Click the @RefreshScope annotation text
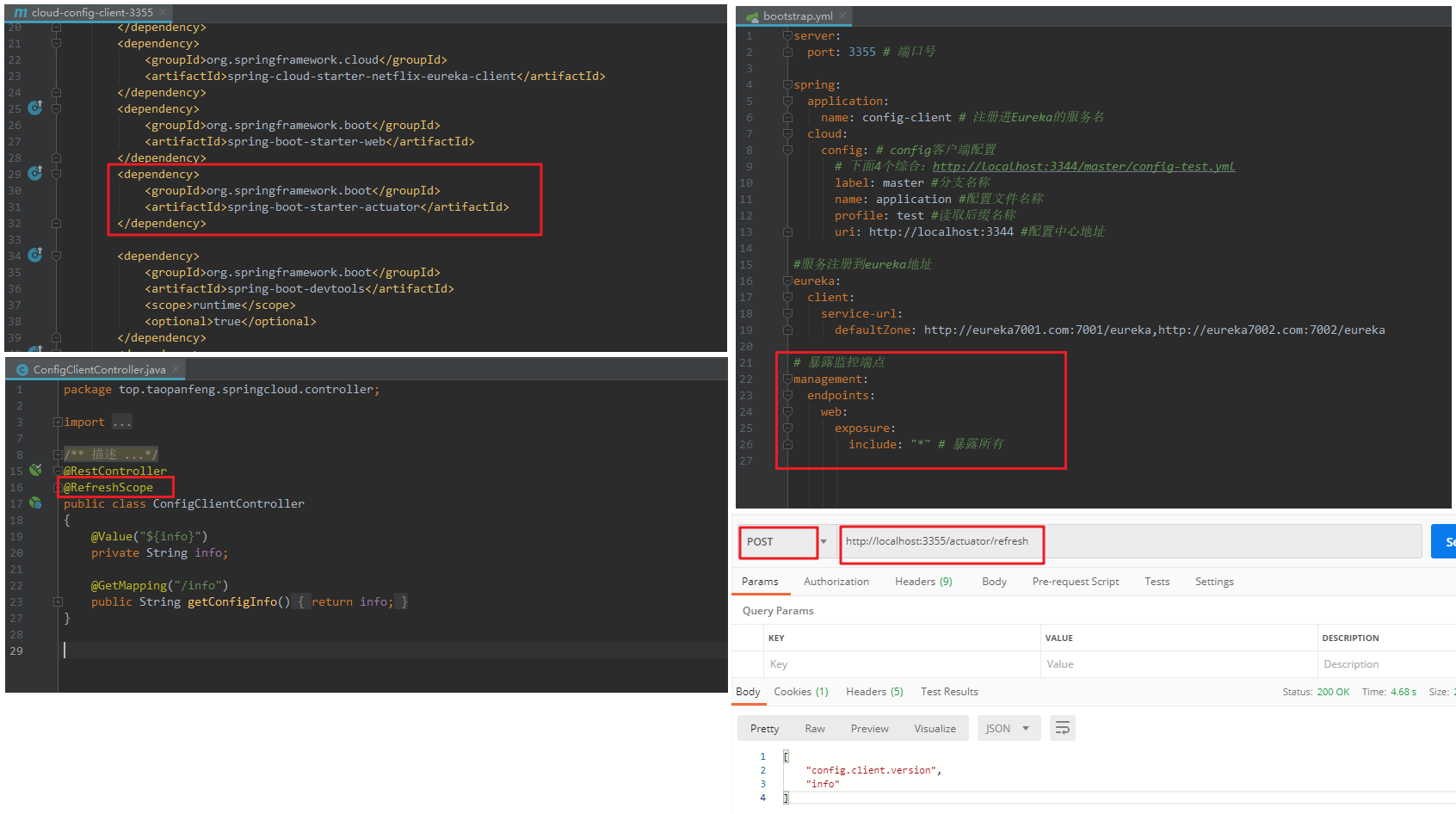This screenshot has height=814, width=1456. 108,487
